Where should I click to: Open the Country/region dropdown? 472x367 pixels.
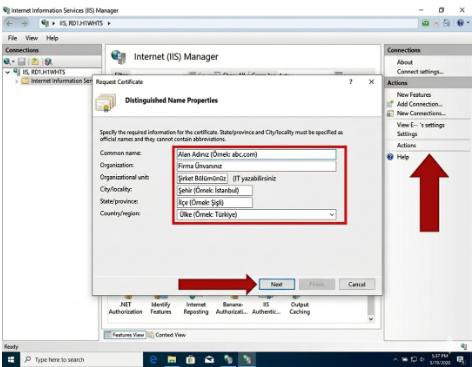pos(332,214)
